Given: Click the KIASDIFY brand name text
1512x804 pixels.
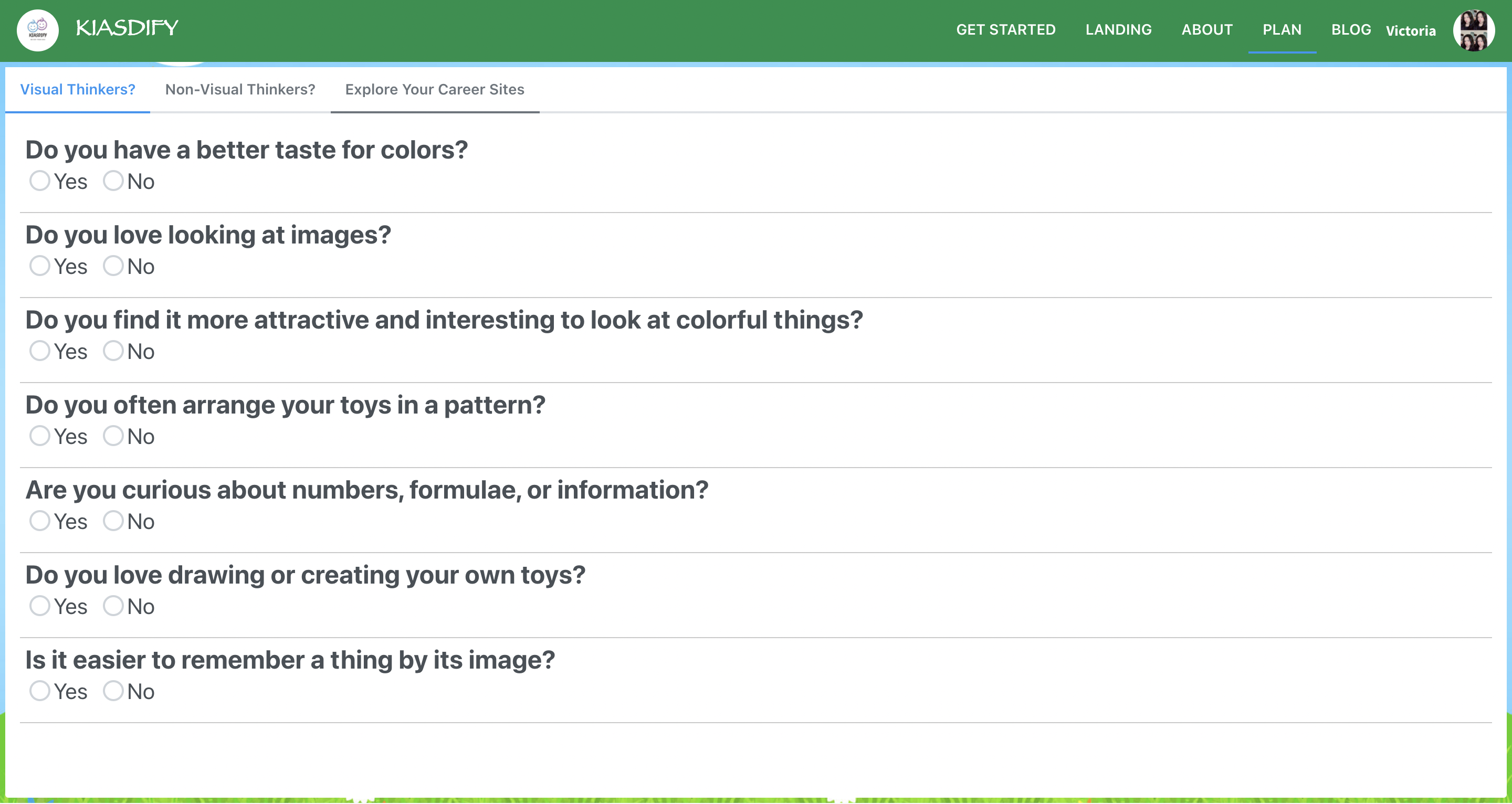Looking at the screenshot, I should coord(127,28).
